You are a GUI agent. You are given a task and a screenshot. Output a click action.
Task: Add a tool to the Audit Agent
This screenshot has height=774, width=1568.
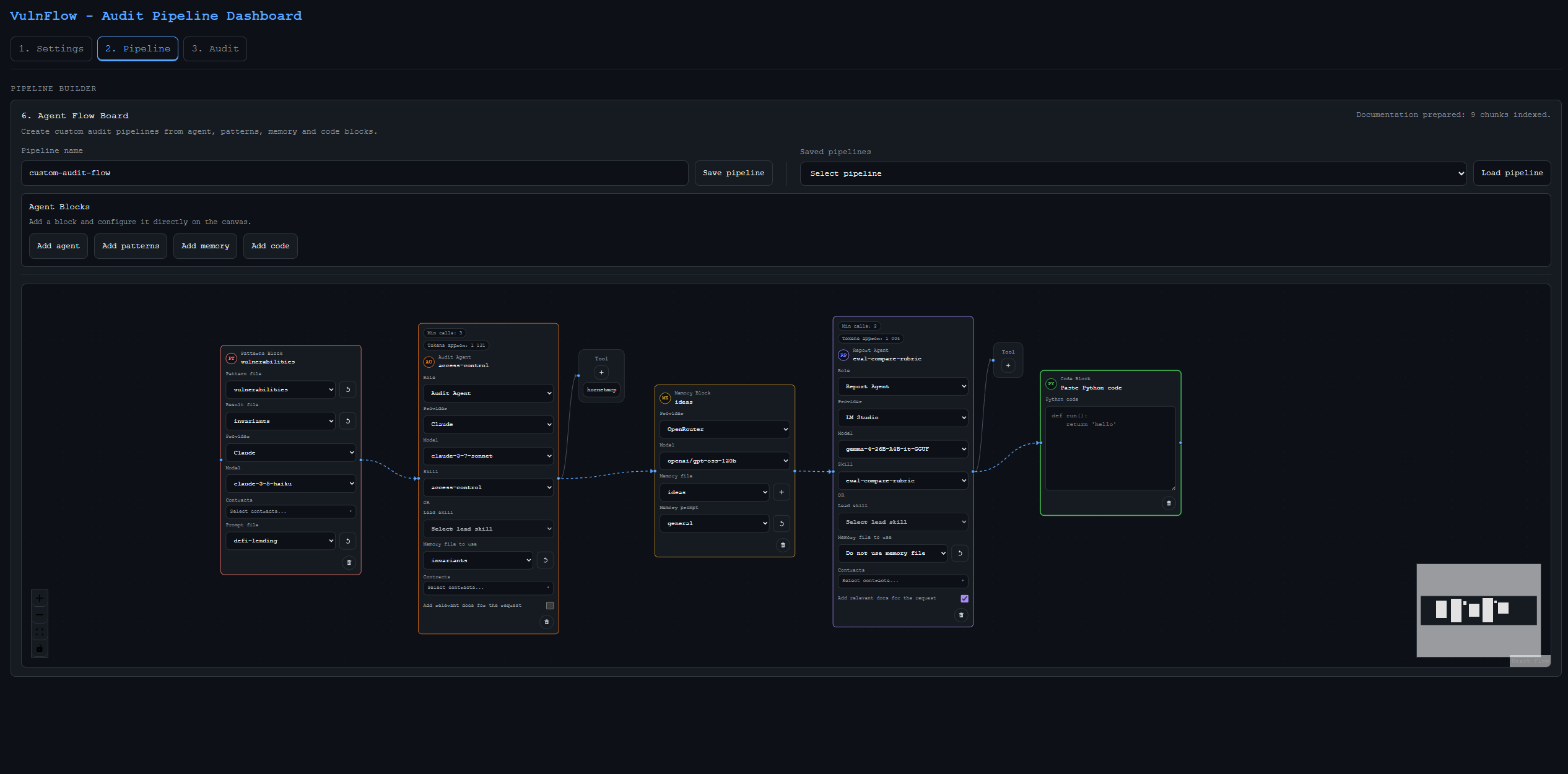pyautogui.click(x=601, y=372)
